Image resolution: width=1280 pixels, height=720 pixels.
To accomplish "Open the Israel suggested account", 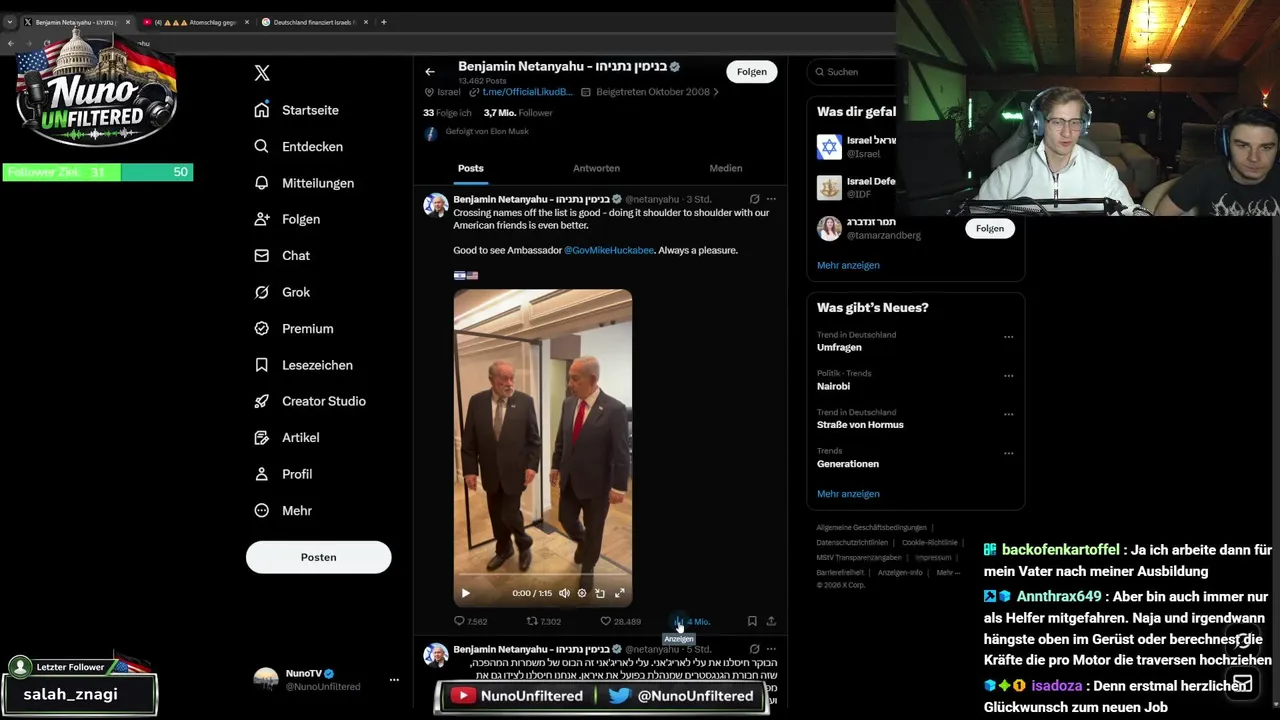I will [856, 147].
